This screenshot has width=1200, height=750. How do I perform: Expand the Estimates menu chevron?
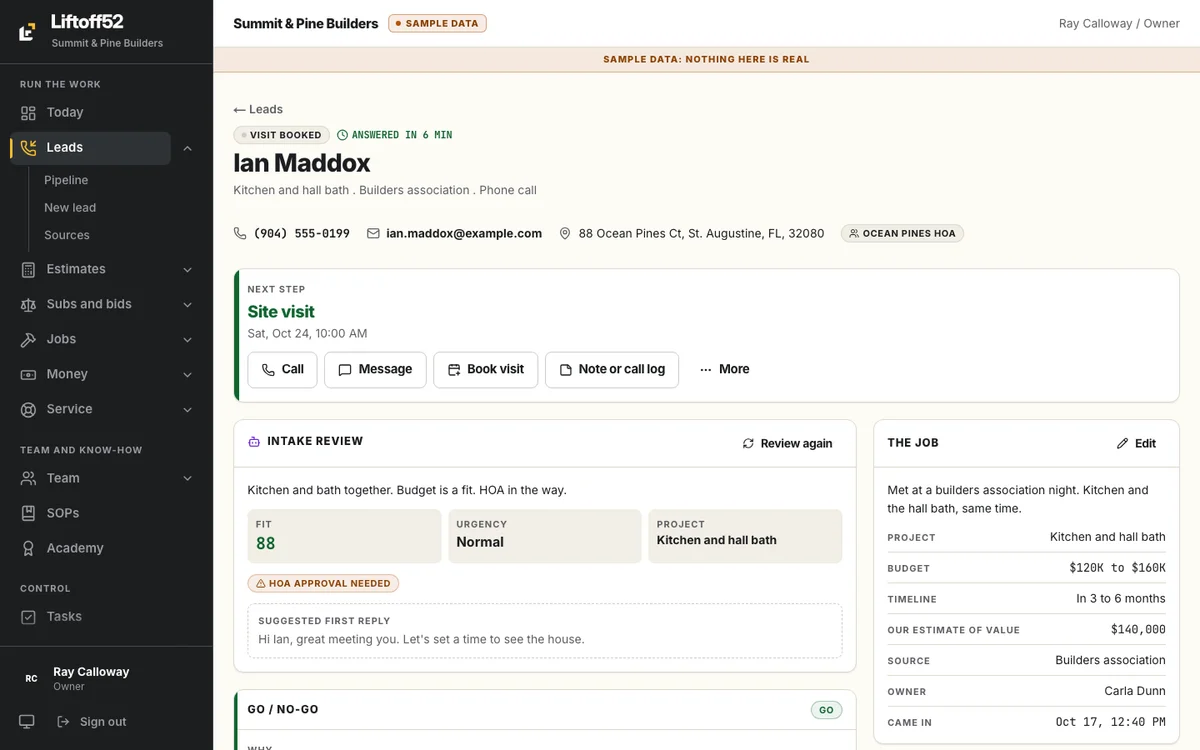pyautogui.click(x=187, y=270)
